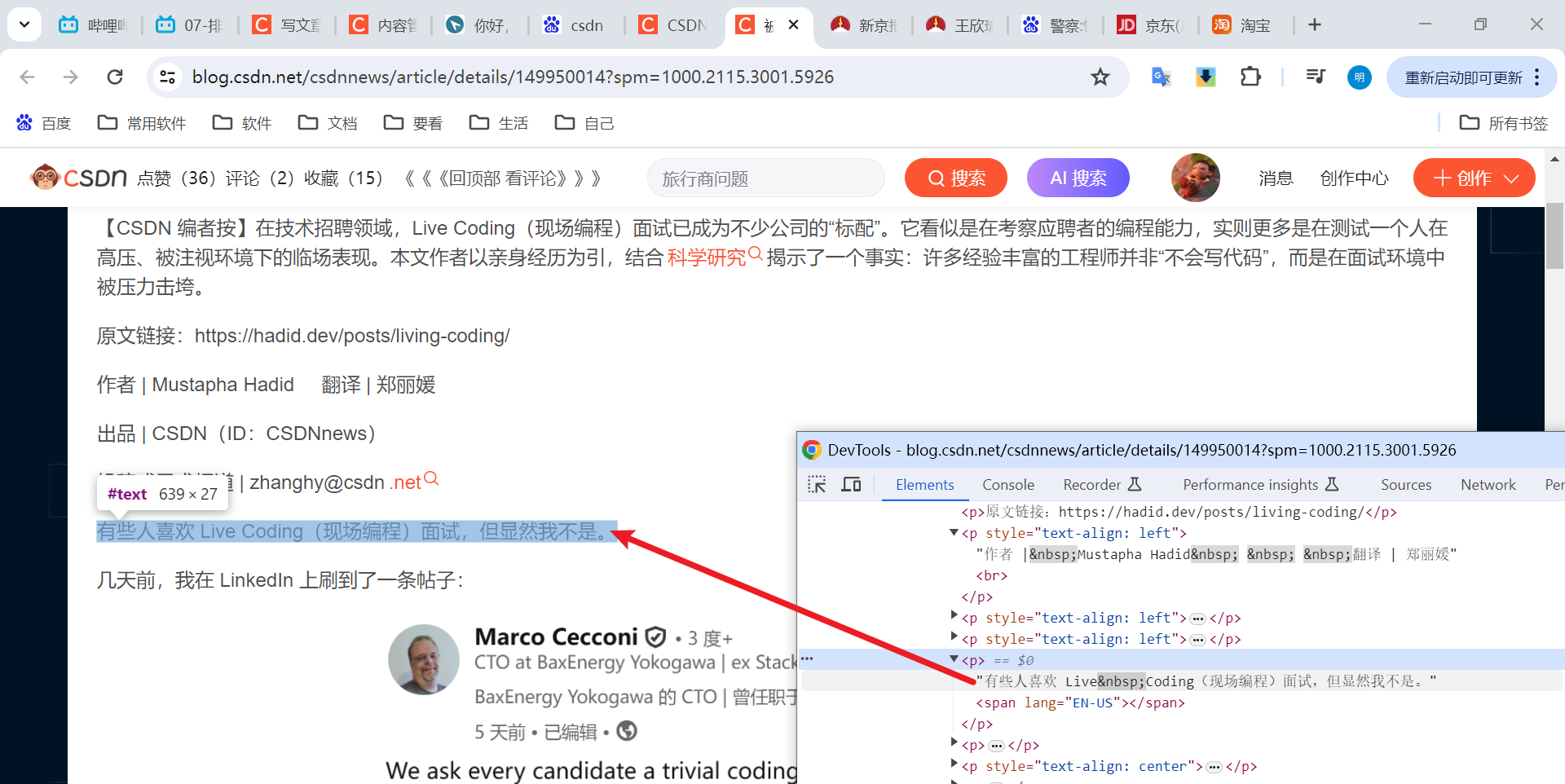This screenshot has height=784, width=1565.
Task: Collapse the selected <p> == $0 node
Action: [x=954, y=659]
